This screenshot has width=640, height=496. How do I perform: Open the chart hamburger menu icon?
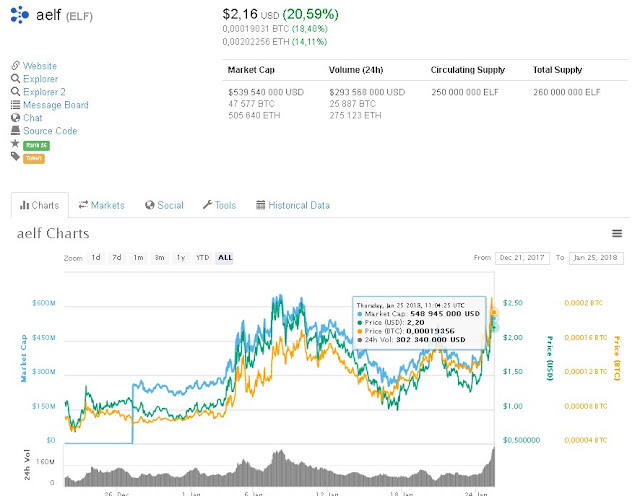[617, 234]
